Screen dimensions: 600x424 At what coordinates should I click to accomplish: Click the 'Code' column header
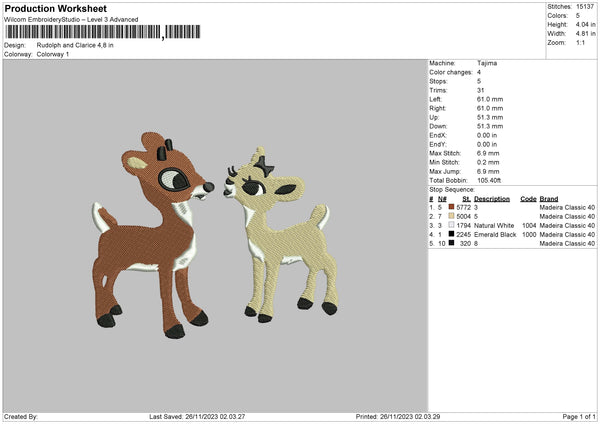click(x=528, y=199)
